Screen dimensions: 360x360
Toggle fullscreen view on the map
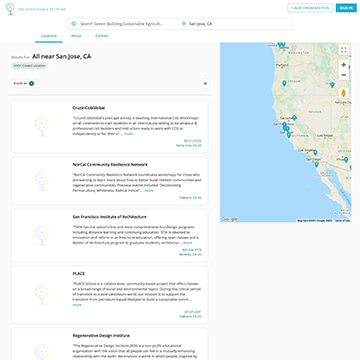344,50
